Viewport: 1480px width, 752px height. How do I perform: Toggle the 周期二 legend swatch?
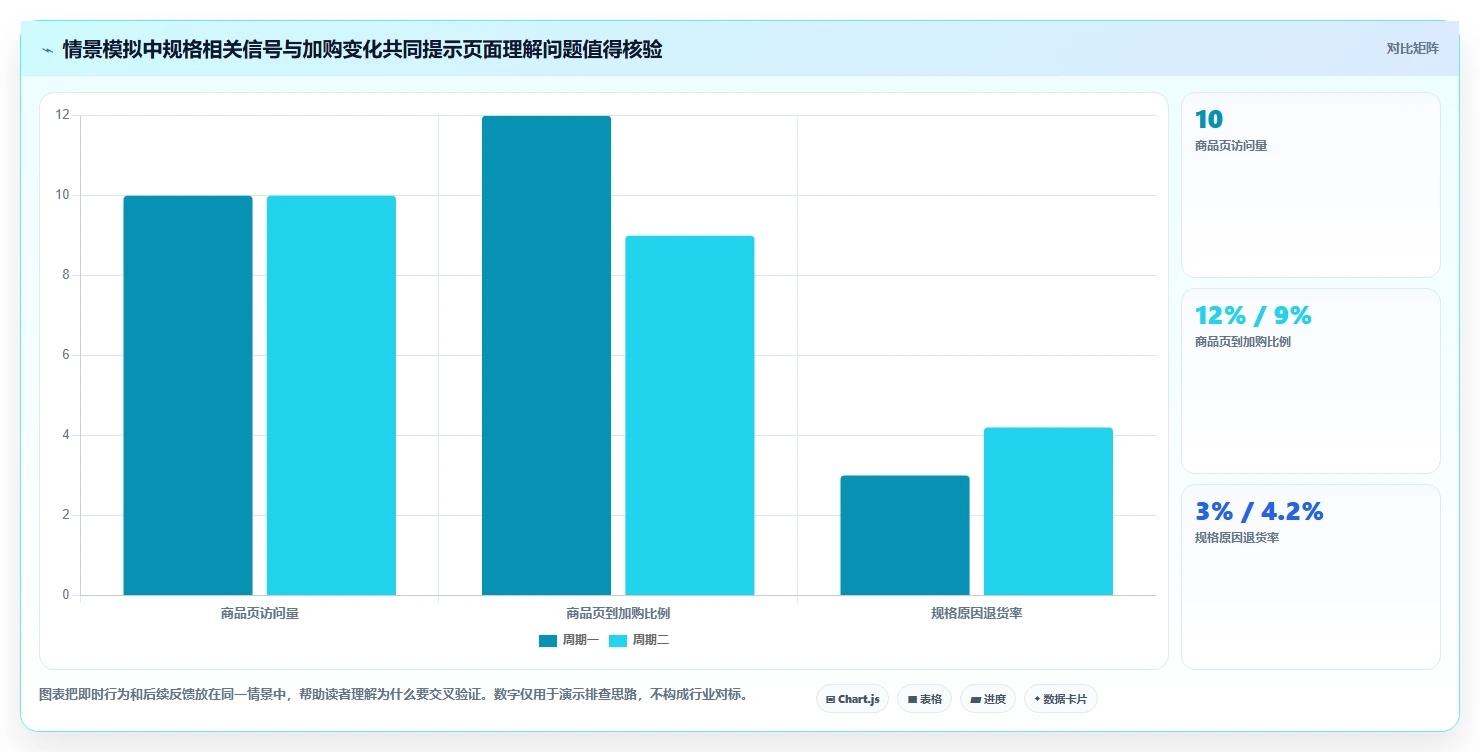click(x=618, y=641)
